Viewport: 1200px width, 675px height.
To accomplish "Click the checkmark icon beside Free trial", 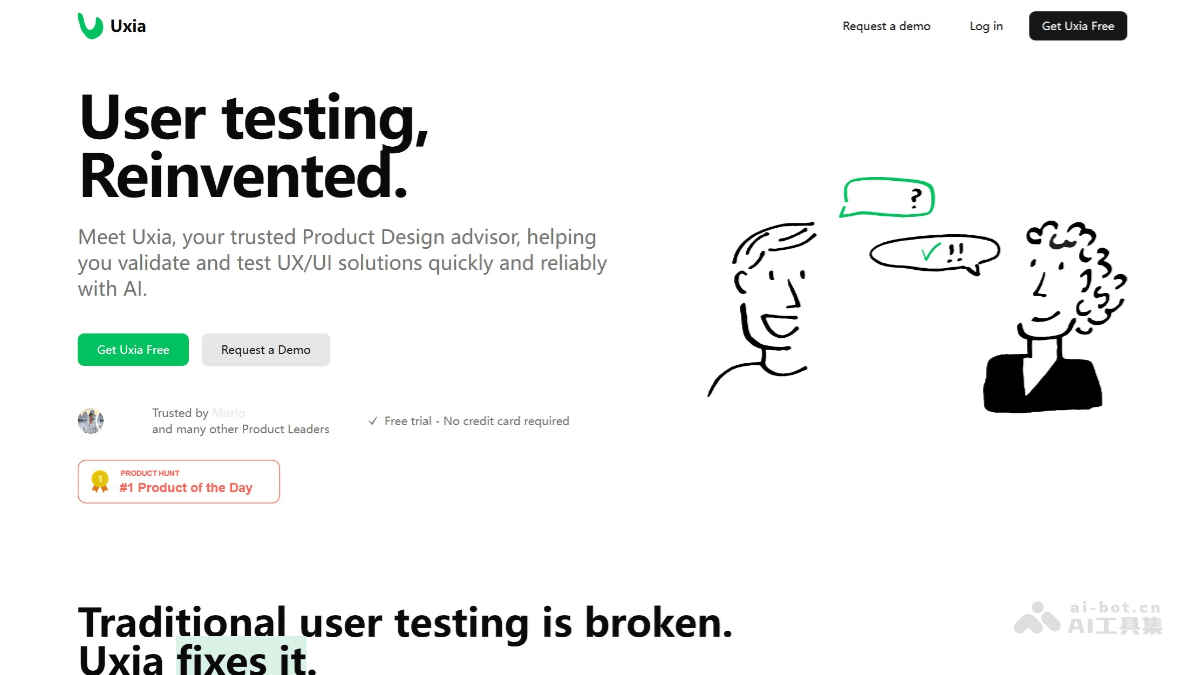I will [x=373, y=422].
